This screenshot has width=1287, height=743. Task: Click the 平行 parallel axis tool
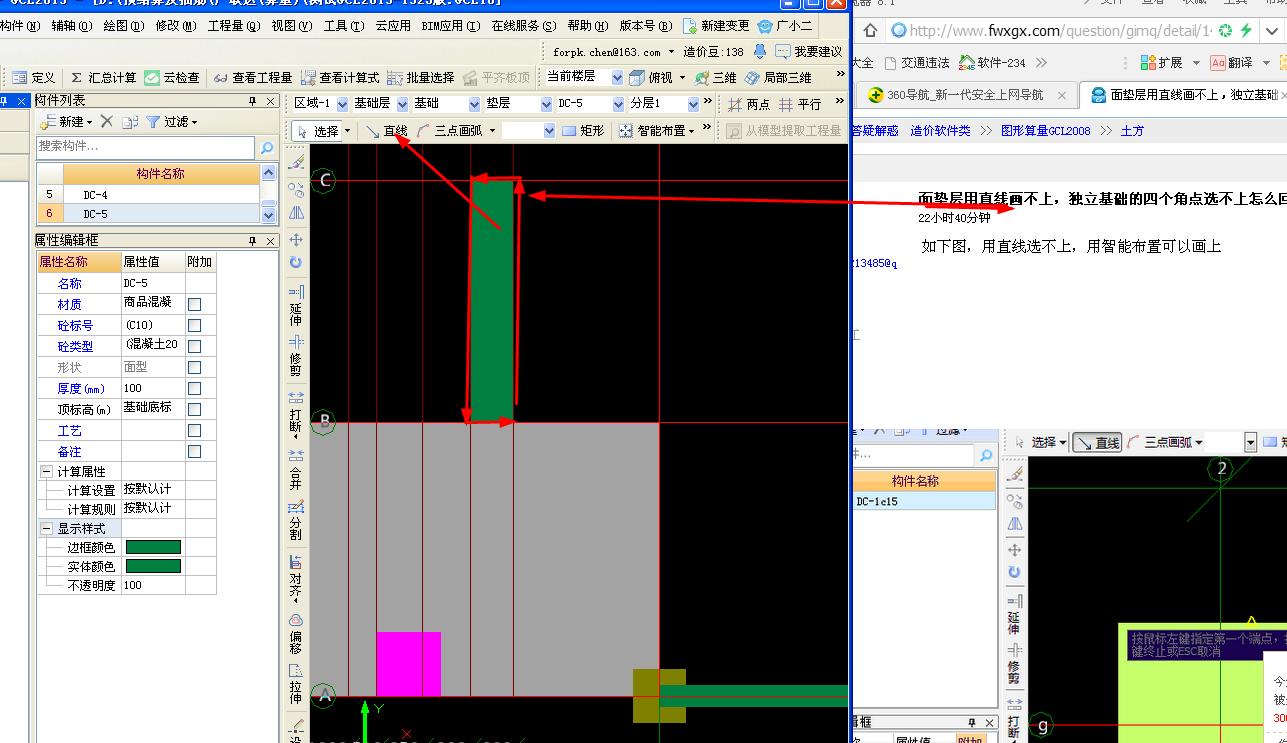click(x=801, y=103)
